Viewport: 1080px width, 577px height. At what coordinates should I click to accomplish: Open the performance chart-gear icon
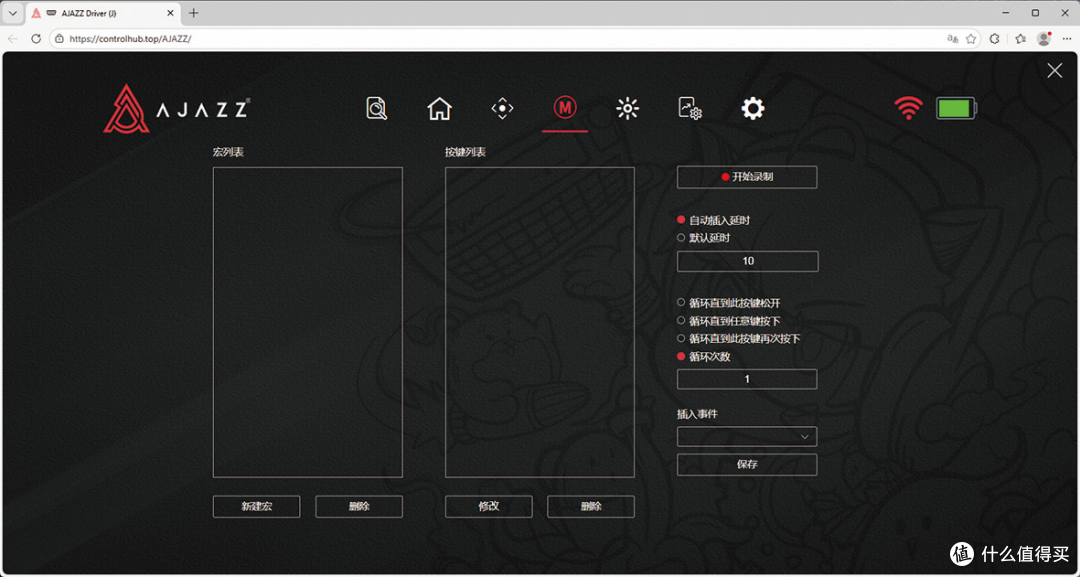tap(689, 109)
